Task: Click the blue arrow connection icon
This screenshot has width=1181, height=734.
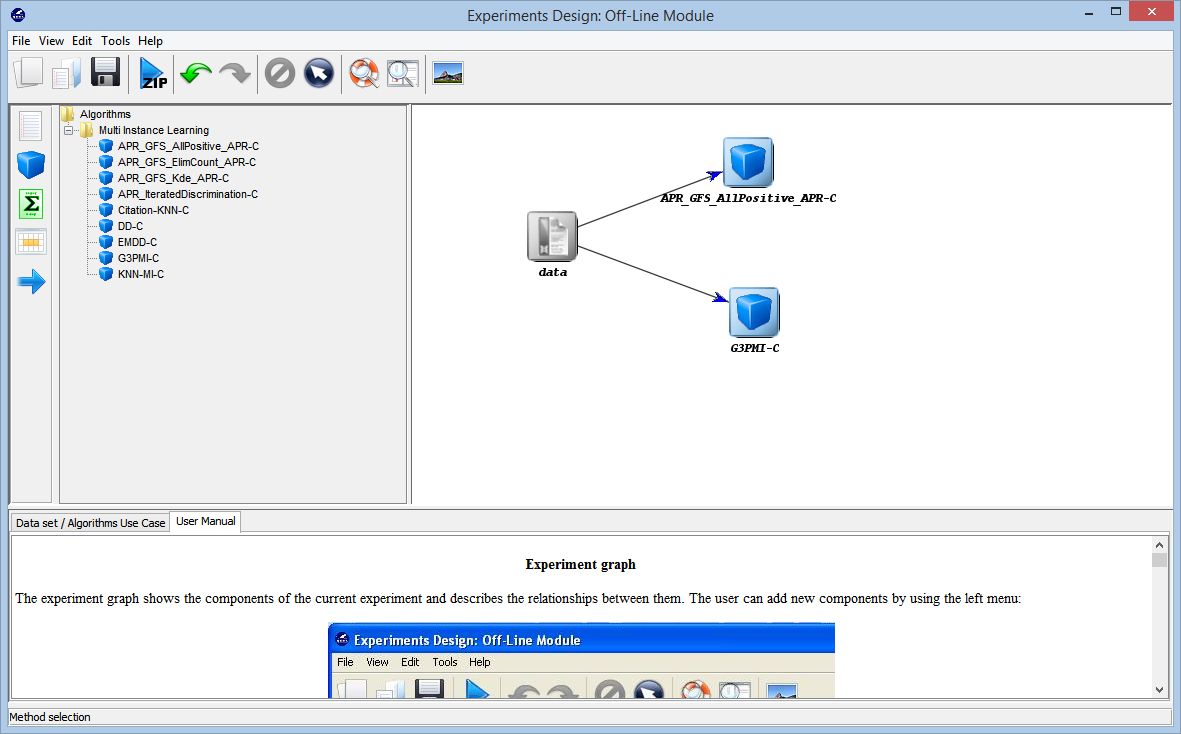Action: coord(31,282)
